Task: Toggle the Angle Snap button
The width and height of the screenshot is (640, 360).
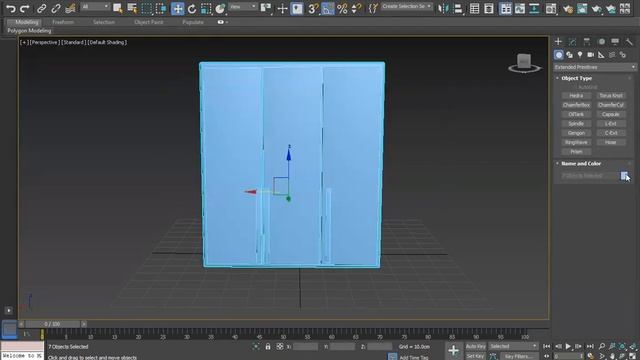Action: coord(327,8)
